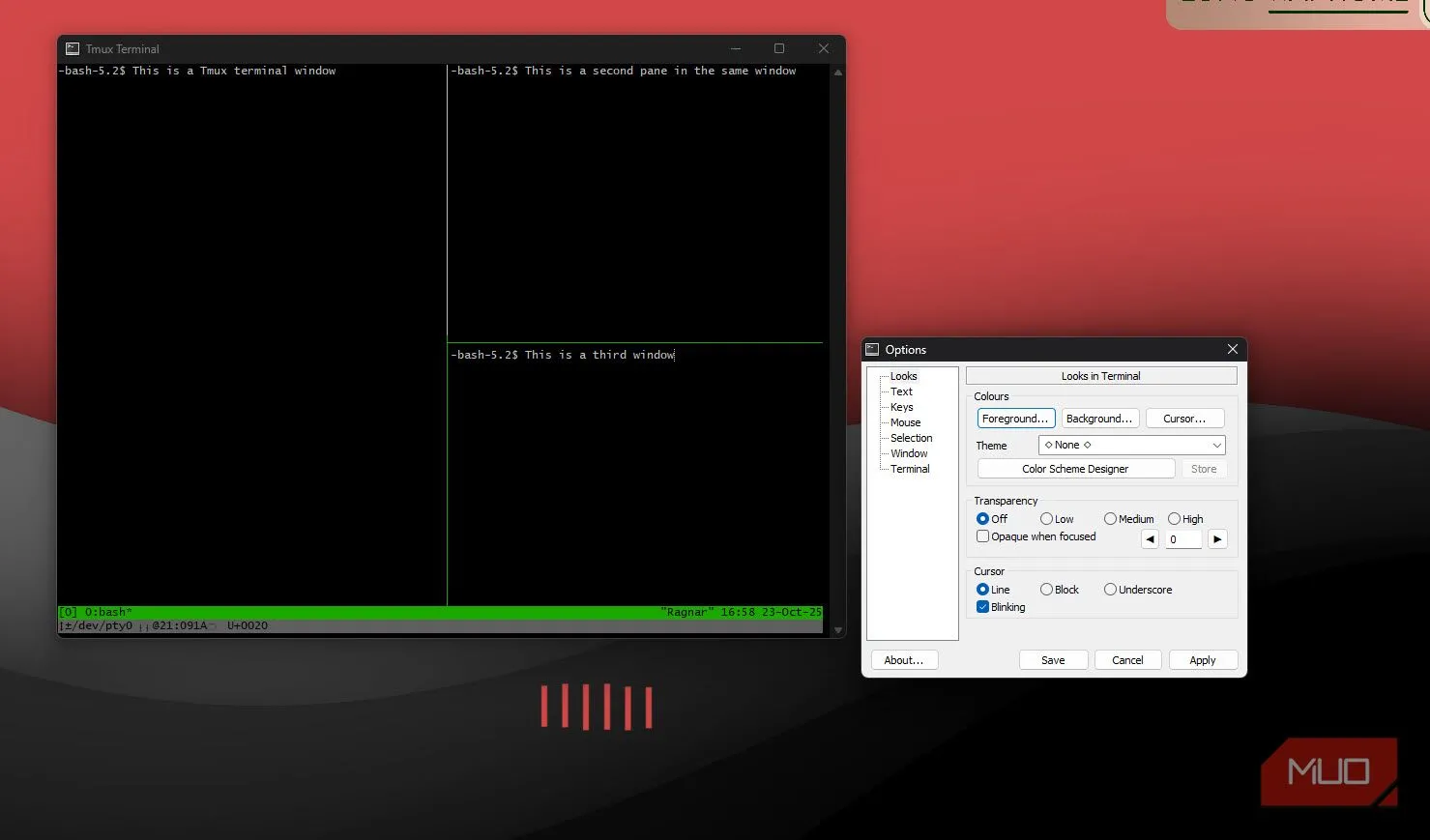Image resolution: width=1430 pixels, height=840 pixels.
Task: Open the Color Scheme Designer
Action: point(1075,468)
